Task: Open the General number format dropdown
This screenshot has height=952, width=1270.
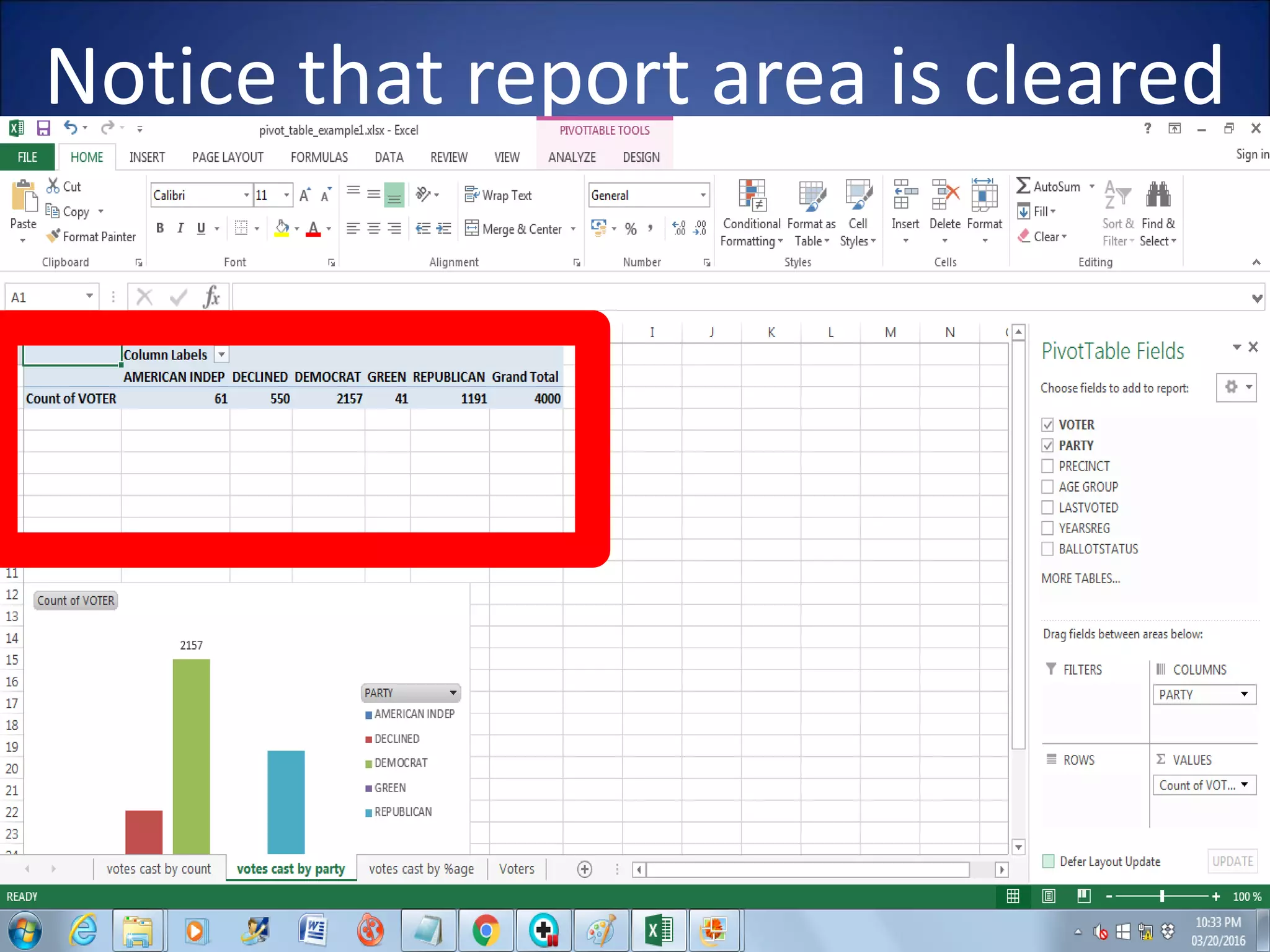Action: (703, 195)
